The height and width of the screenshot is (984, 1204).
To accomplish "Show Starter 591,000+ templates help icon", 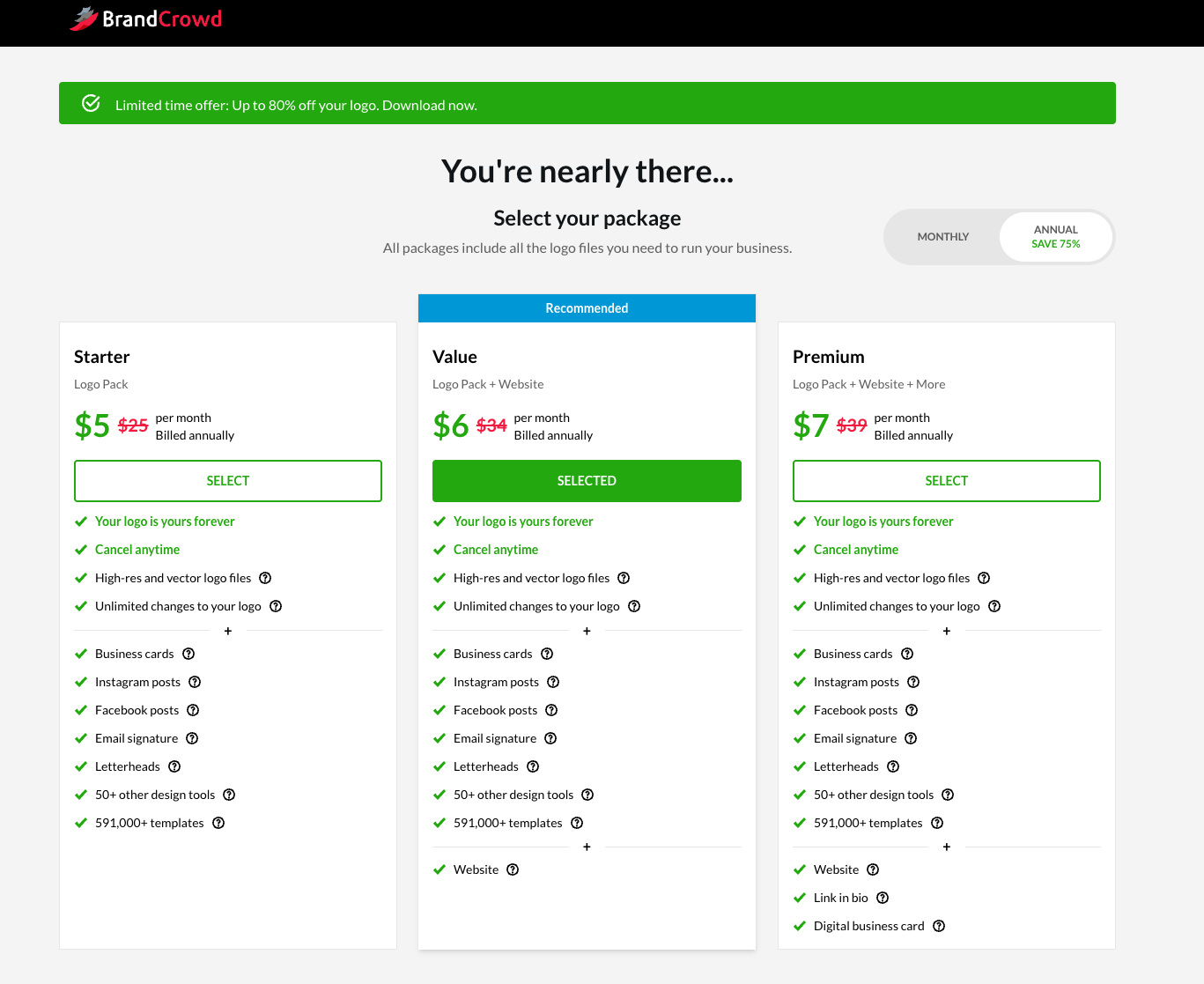I will [218, 823].
